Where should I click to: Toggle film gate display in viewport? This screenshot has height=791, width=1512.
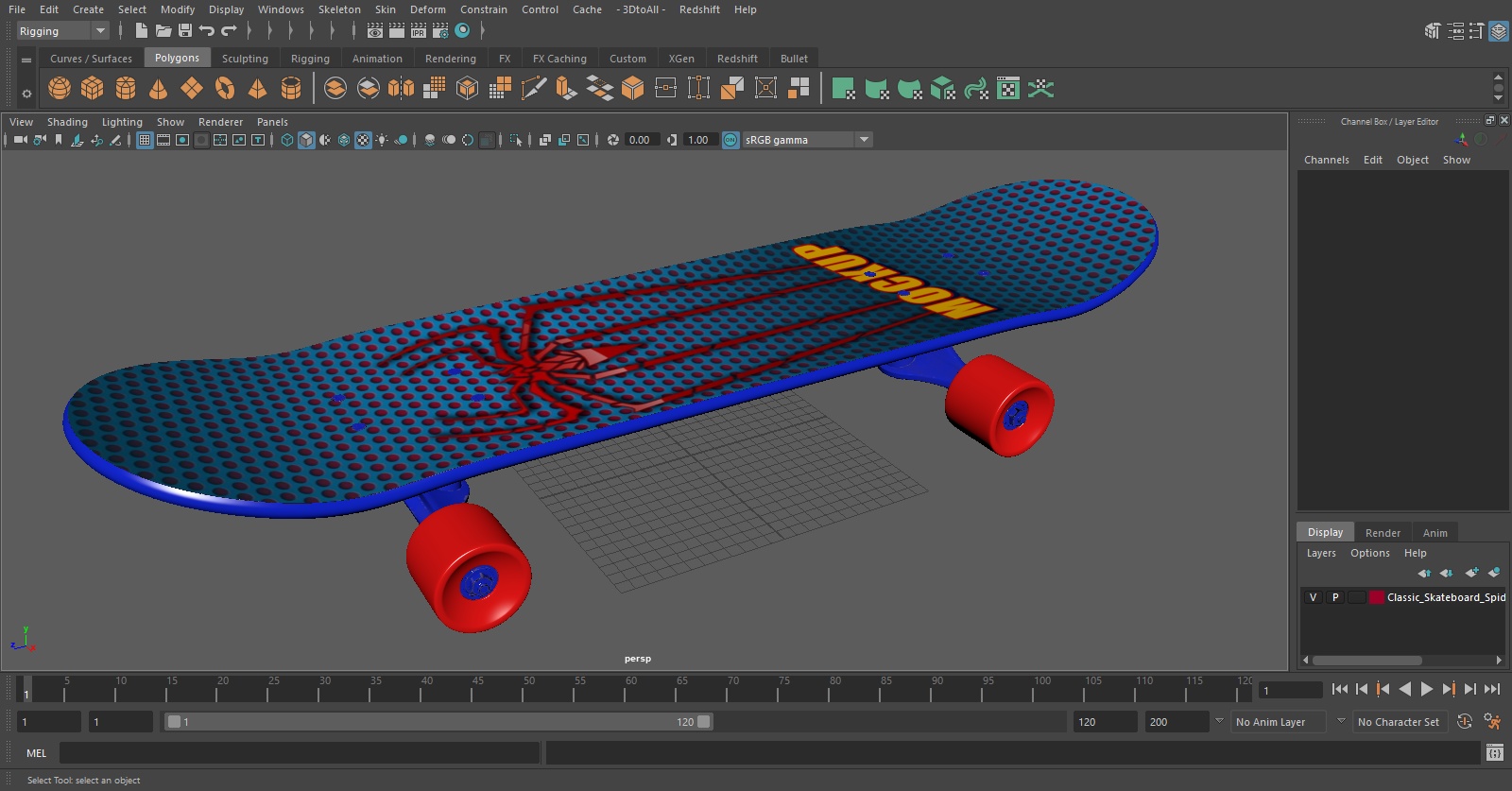pos(163,140)
